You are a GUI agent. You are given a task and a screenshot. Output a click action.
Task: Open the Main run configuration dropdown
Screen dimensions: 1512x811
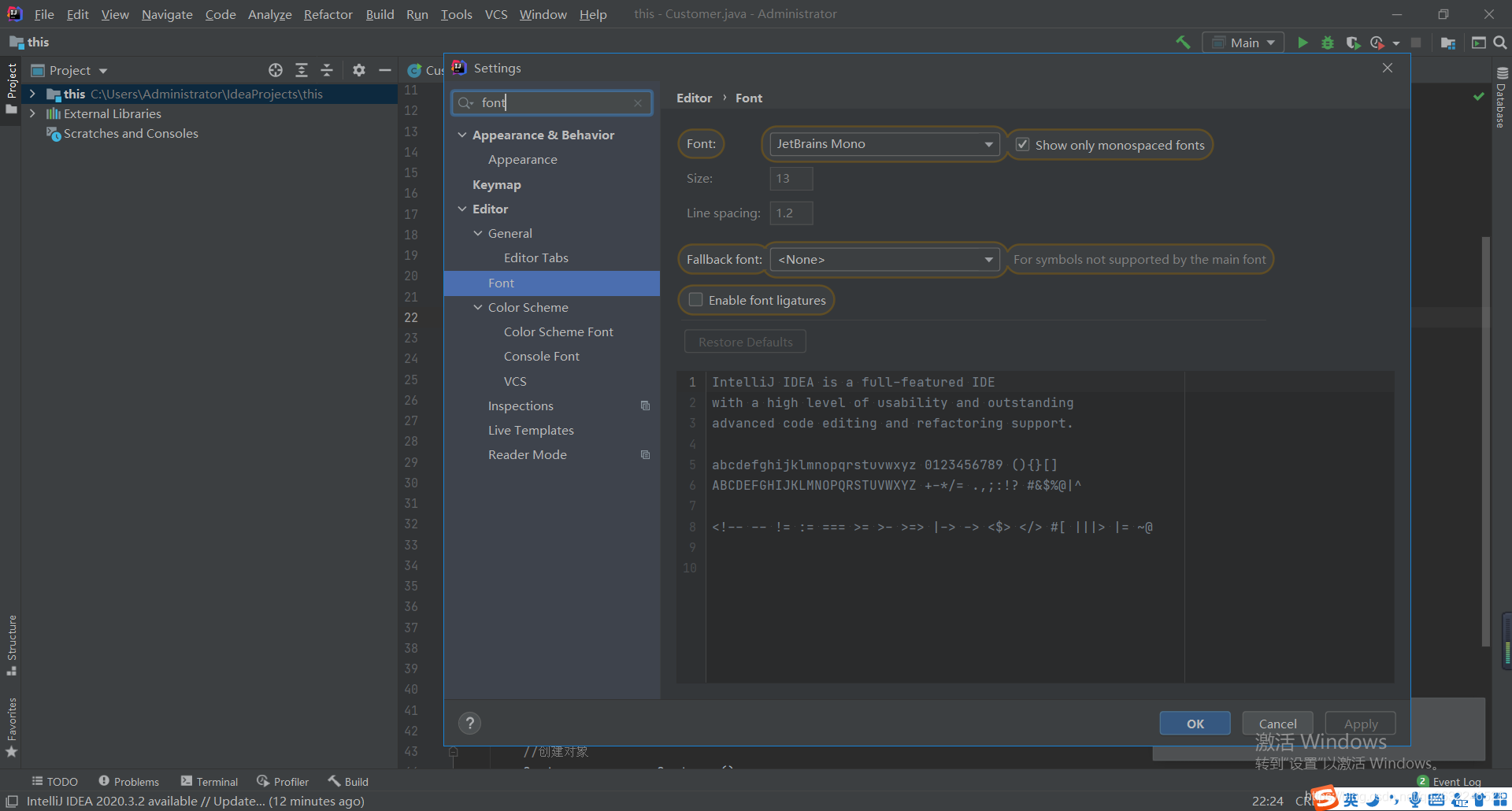[1243, 43]
